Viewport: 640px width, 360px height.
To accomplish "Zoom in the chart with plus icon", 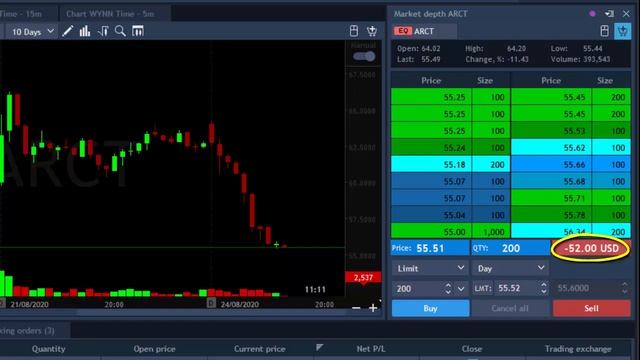I will 373,308.
